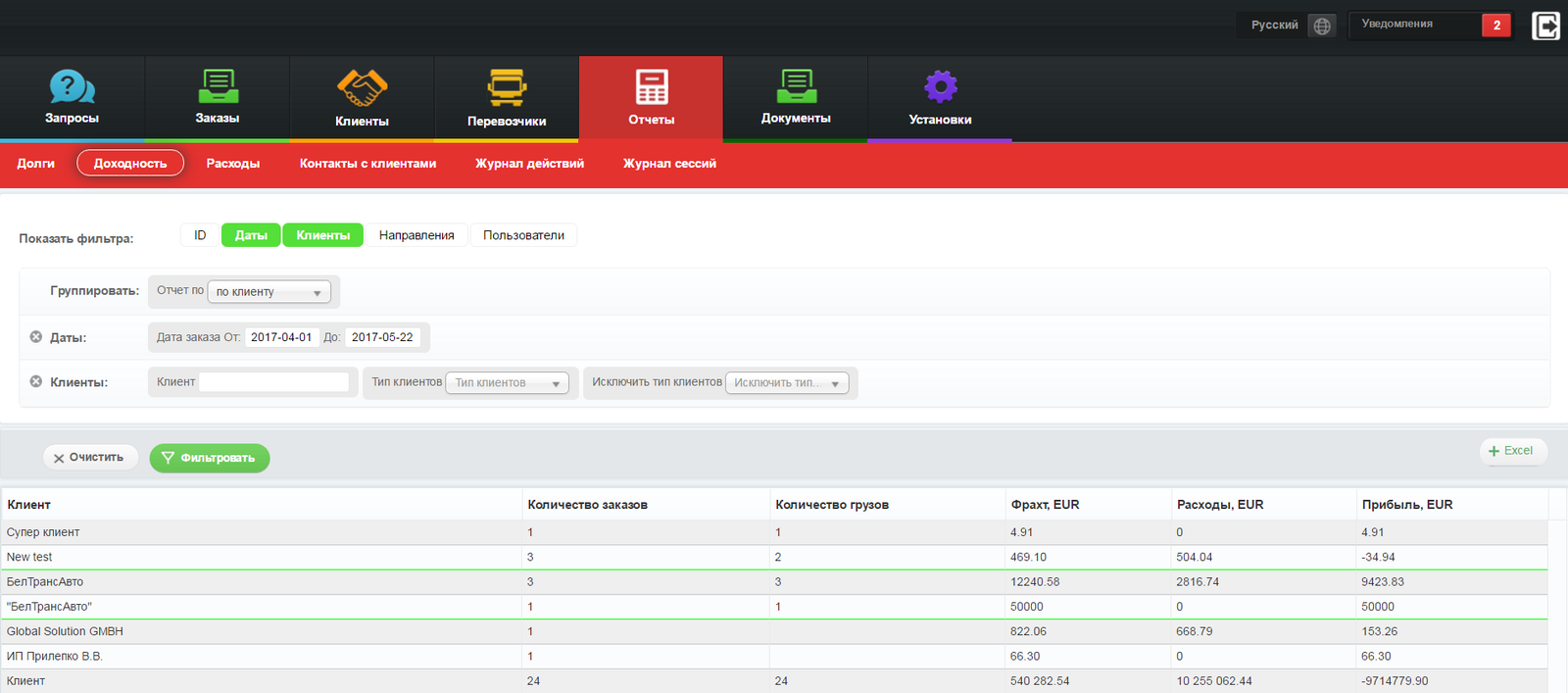Open the Отчеты calculator icon
This screenshot has height=693, width=1568.
(x=652, y=86)
